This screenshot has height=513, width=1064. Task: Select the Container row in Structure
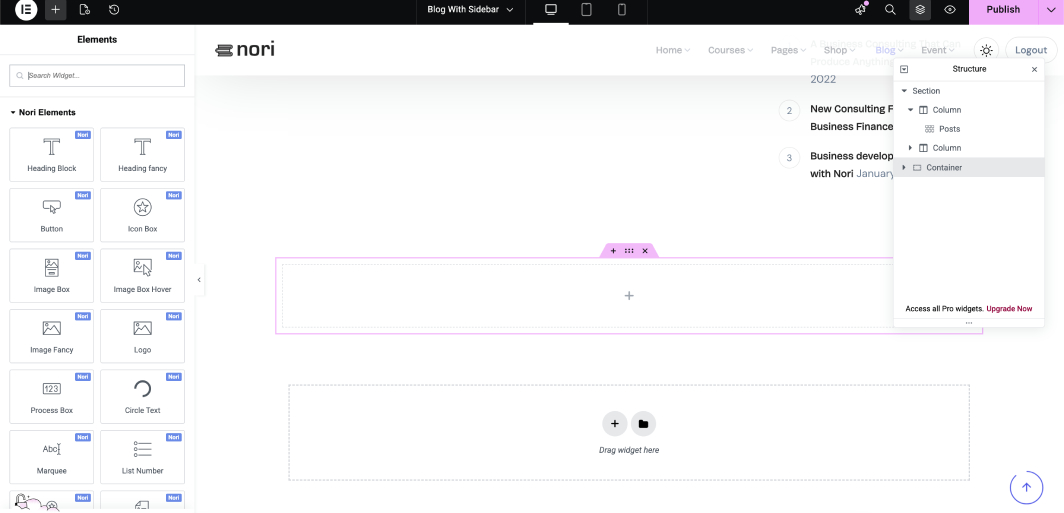[968, 168]
